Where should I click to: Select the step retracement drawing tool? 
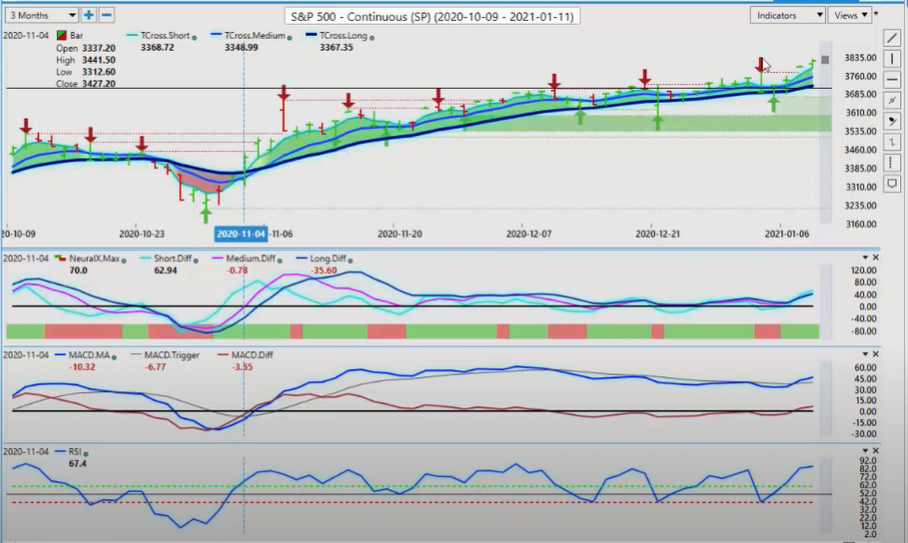(x=892, y=142)
